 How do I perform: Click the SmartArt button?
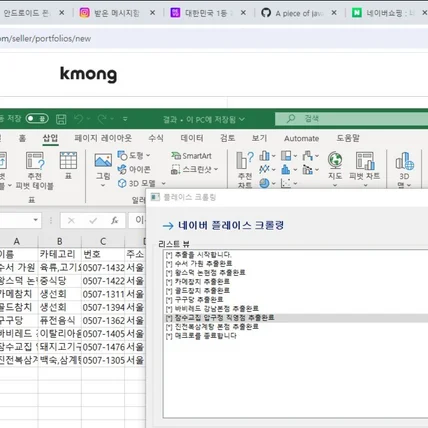point(191,156)
